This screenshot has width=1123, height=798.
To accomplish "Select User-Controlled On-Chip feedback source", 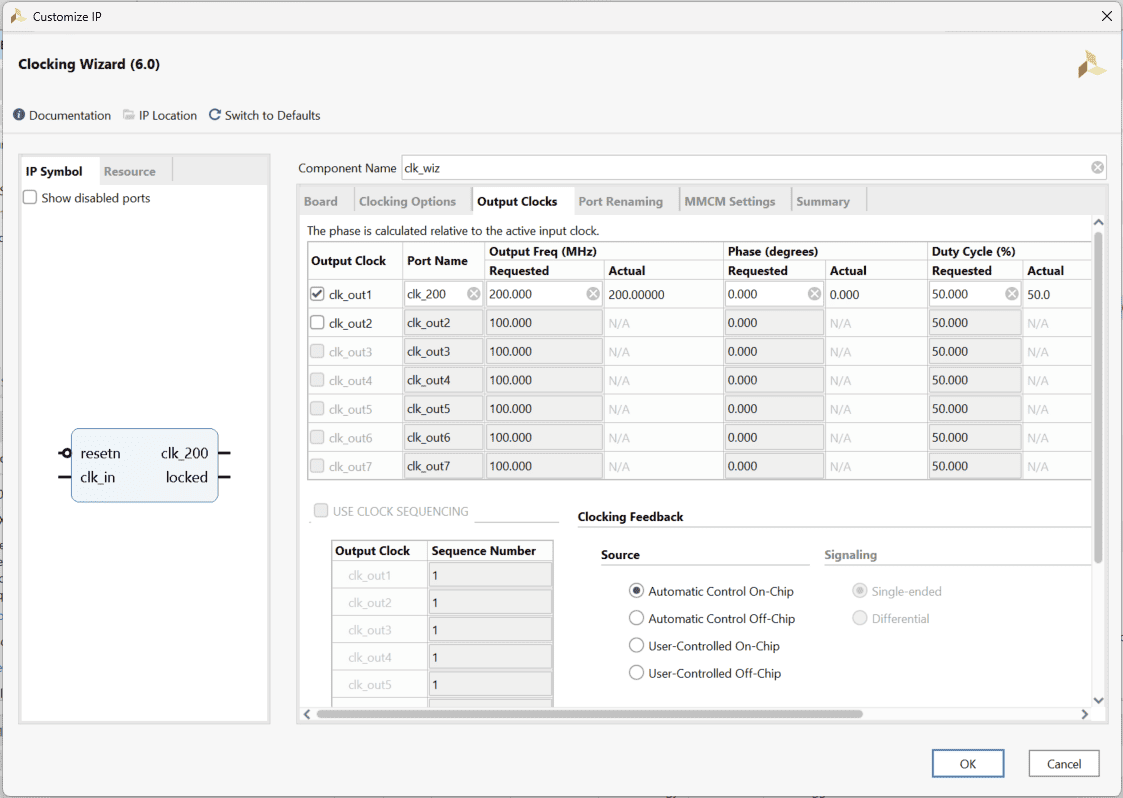I will [636, 646].
